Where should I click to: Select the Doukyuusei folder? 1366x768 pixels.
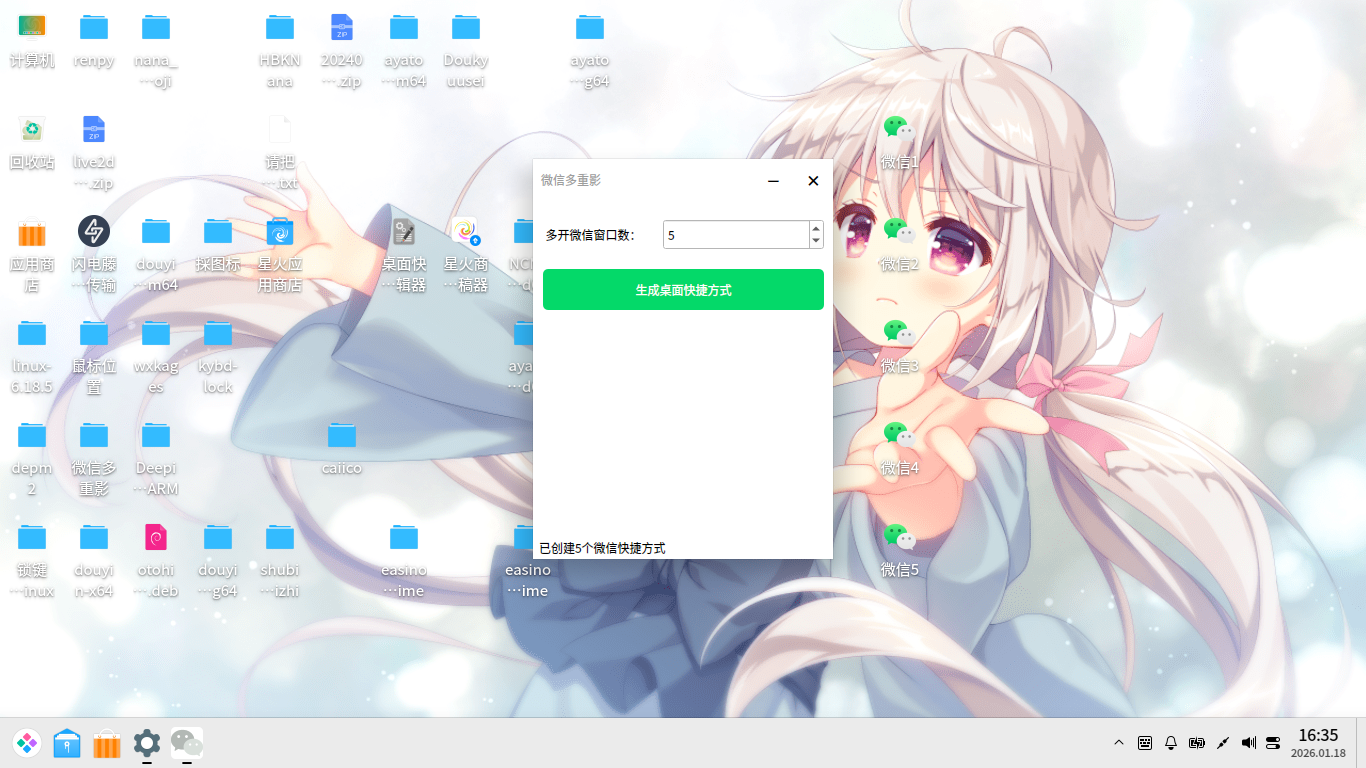[466, 50]
